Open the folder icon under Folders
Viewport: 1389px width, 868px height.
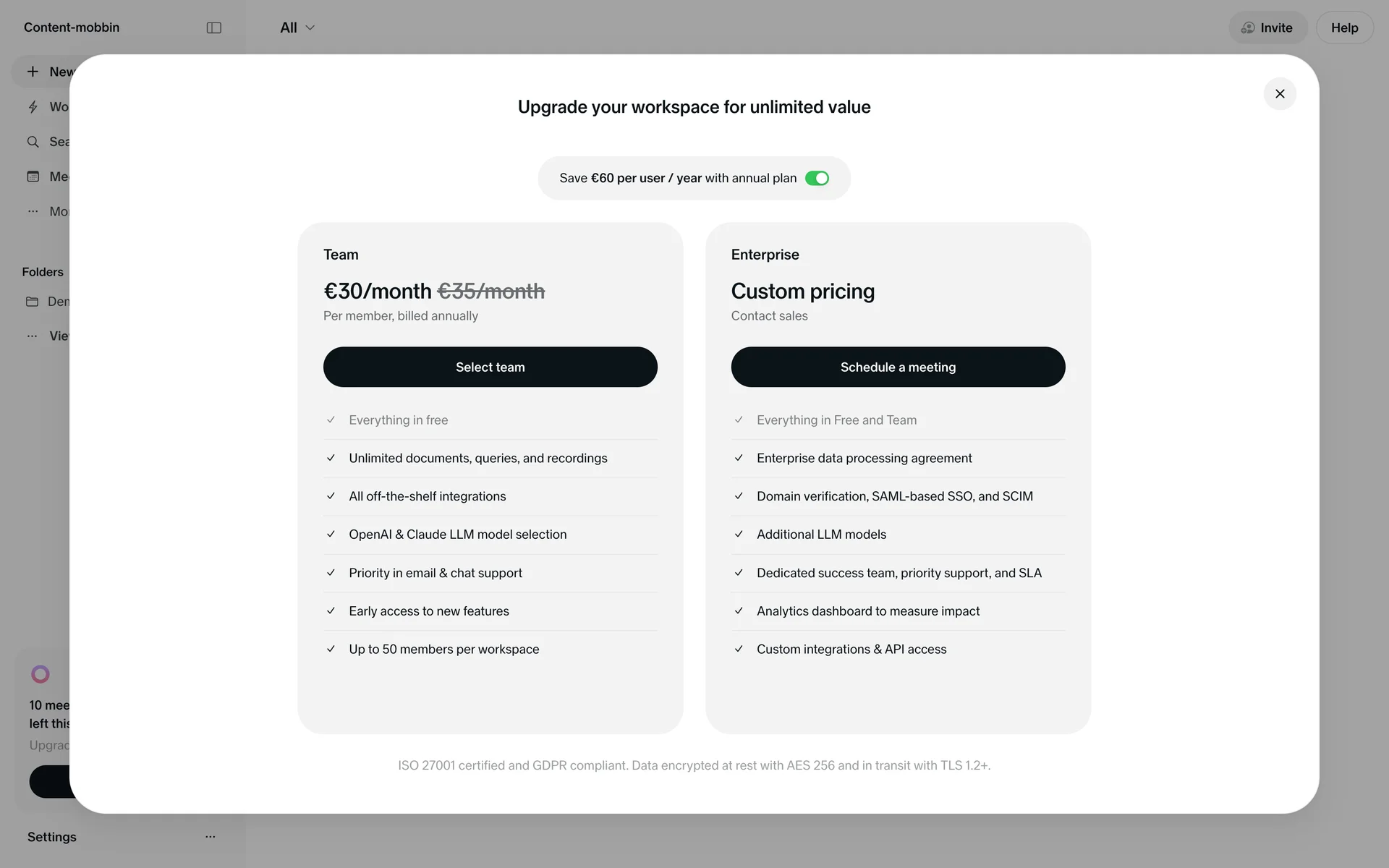tap(33, 302)
